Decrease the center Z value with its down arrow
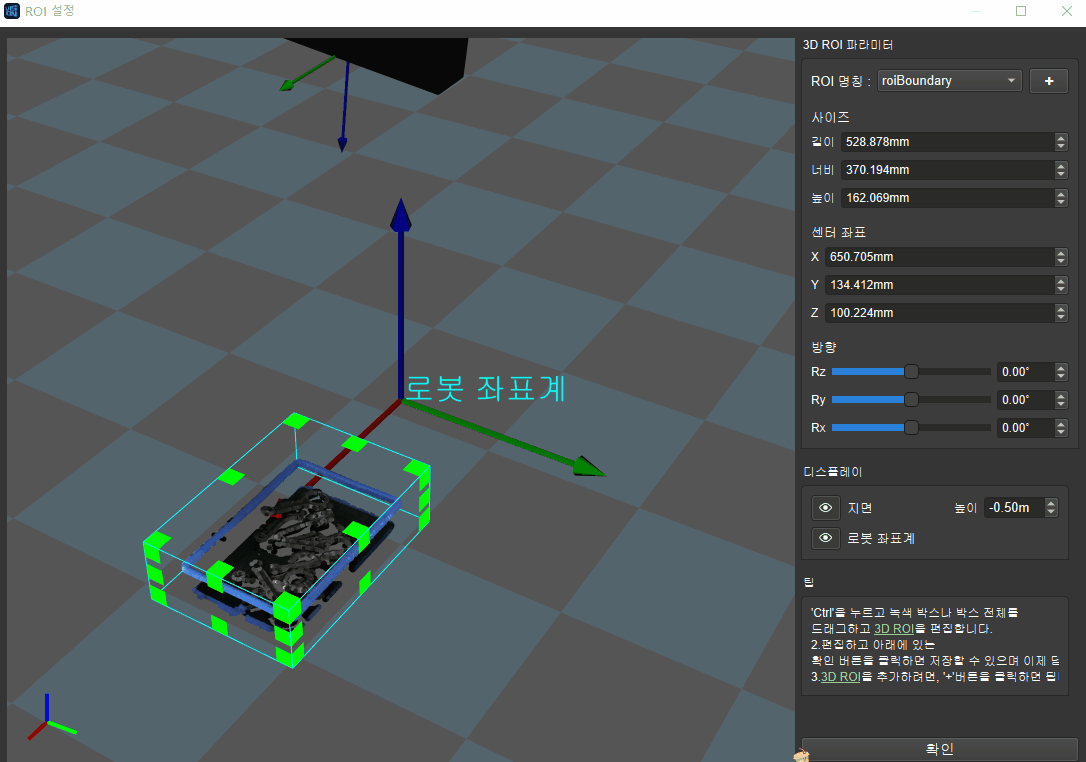Image resolution: width=1086 pixels, height=762 pixels. click(x=1061, y=317)
